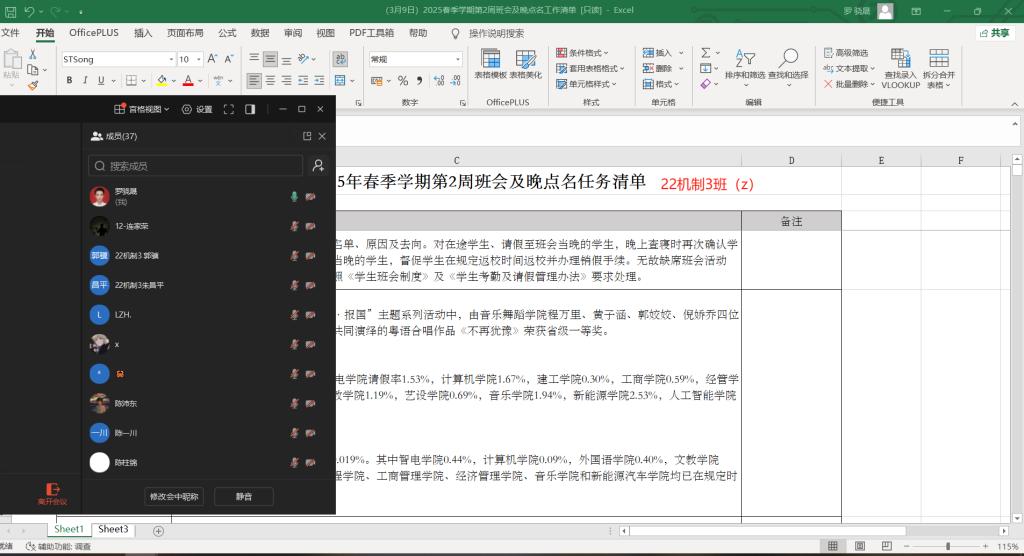The image size is (1024, 556).
Task: Switch to the Sheet3 worksheet tab
Action: click(113, 529)
